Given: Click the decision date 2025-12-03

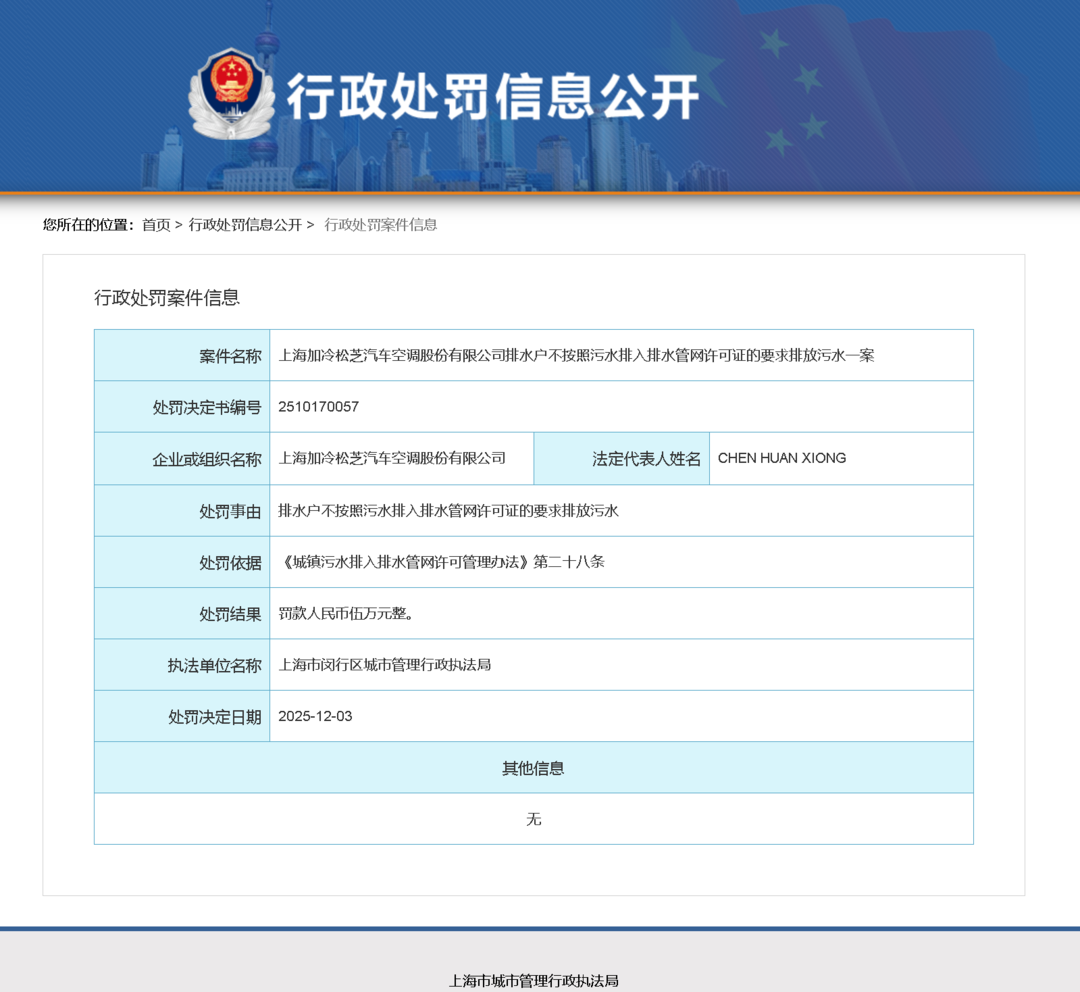Looking at the screenshot, I should (x=315, y=717).
